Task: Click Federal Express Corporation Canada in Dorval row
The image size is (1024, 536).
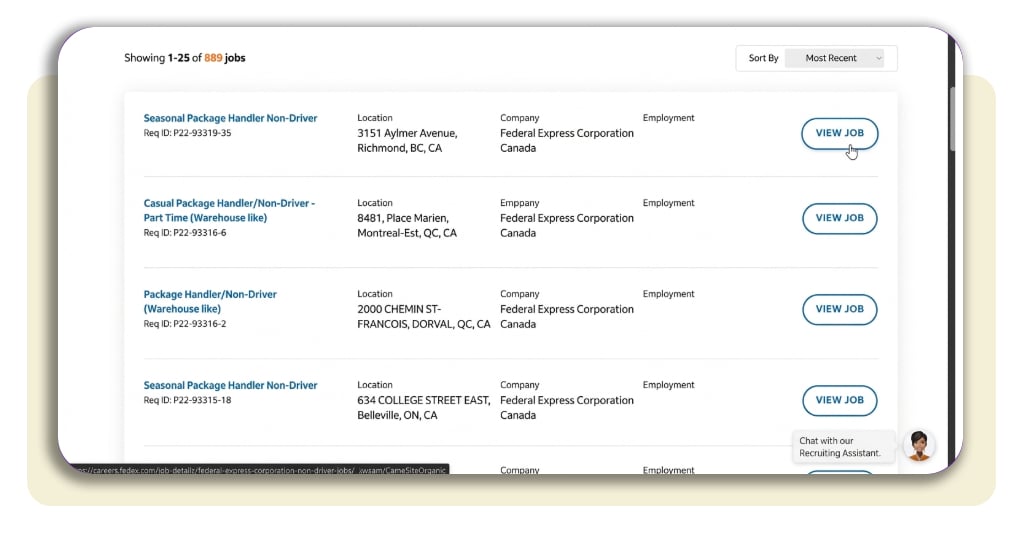Action: click(567, 317)
